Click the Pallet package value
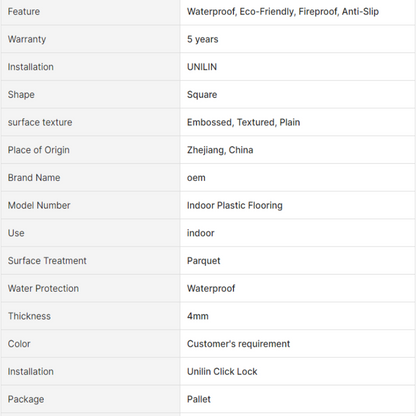416x416 pixels. [199, 399]
